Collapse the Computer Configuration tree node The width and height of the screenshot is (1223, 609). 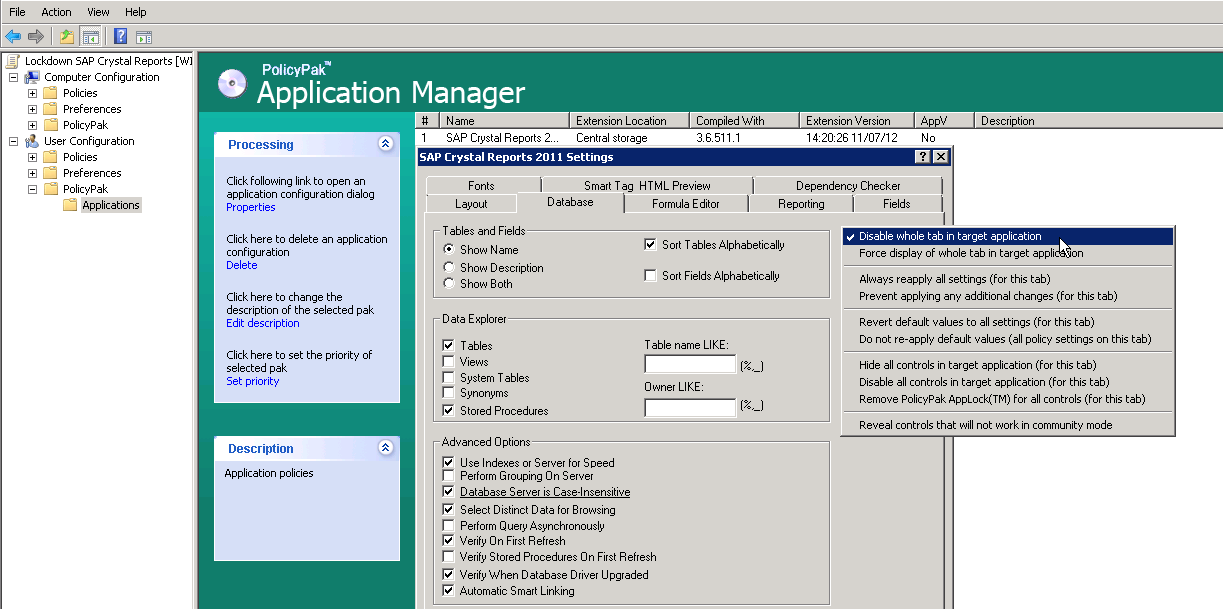pos(13,77)
